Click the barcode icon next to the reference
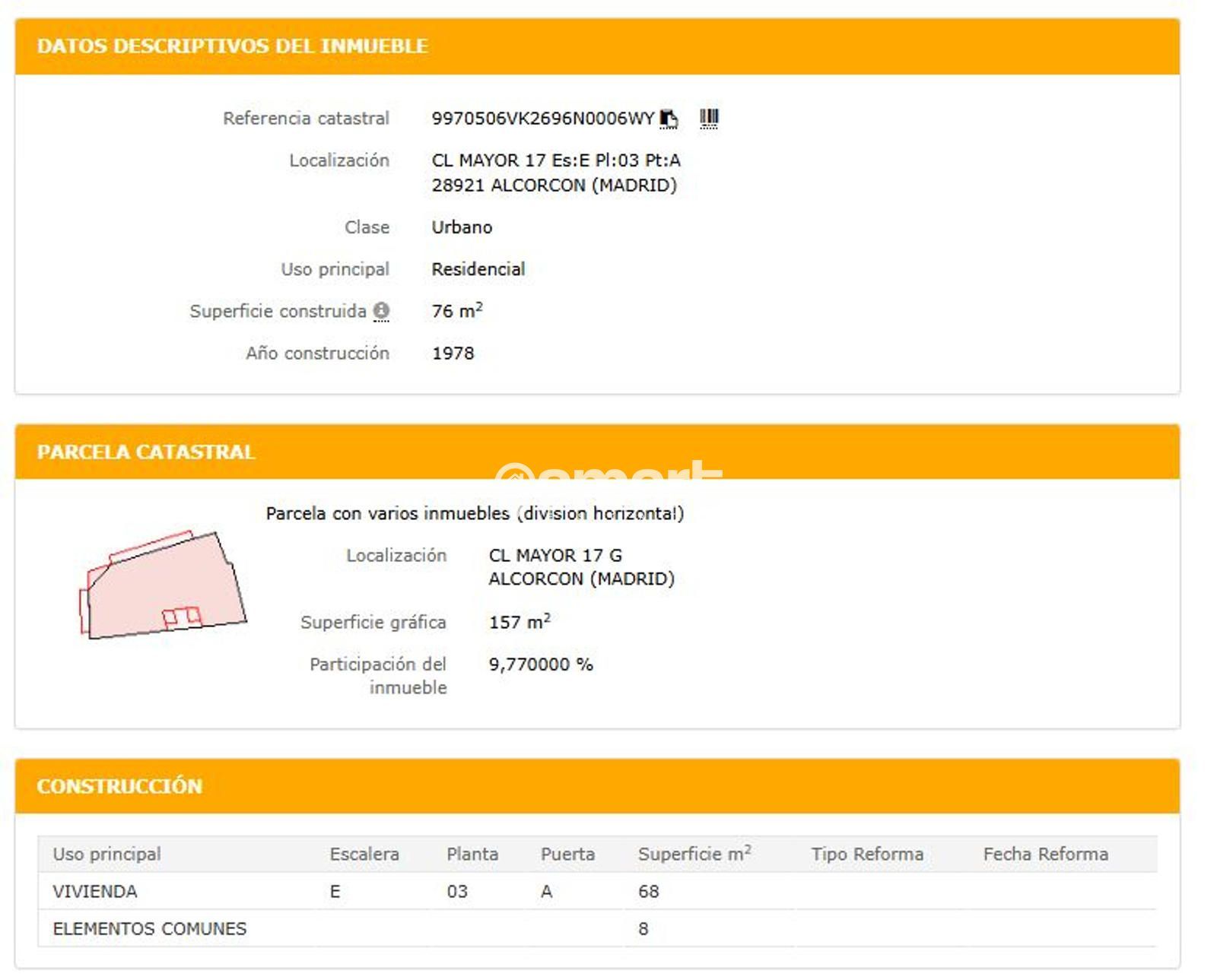The height and width of the screenshot is (980, 1217). click(x=708, y=119)
